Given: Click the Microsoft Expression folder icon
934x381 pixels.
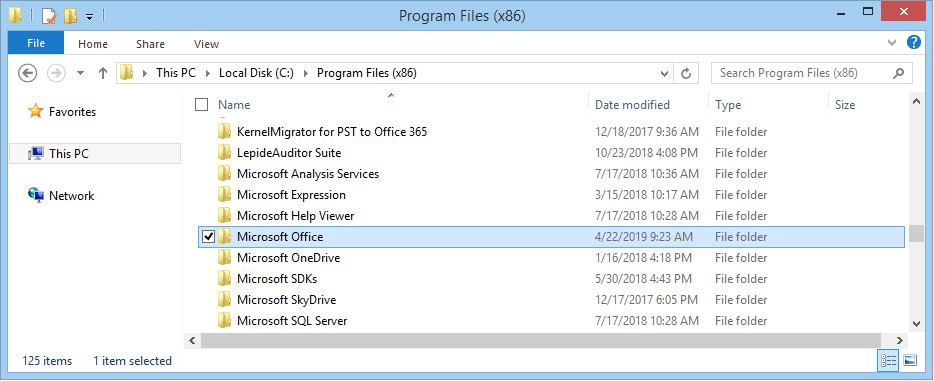Looking at the screenshot, I should tap(224, 195).
